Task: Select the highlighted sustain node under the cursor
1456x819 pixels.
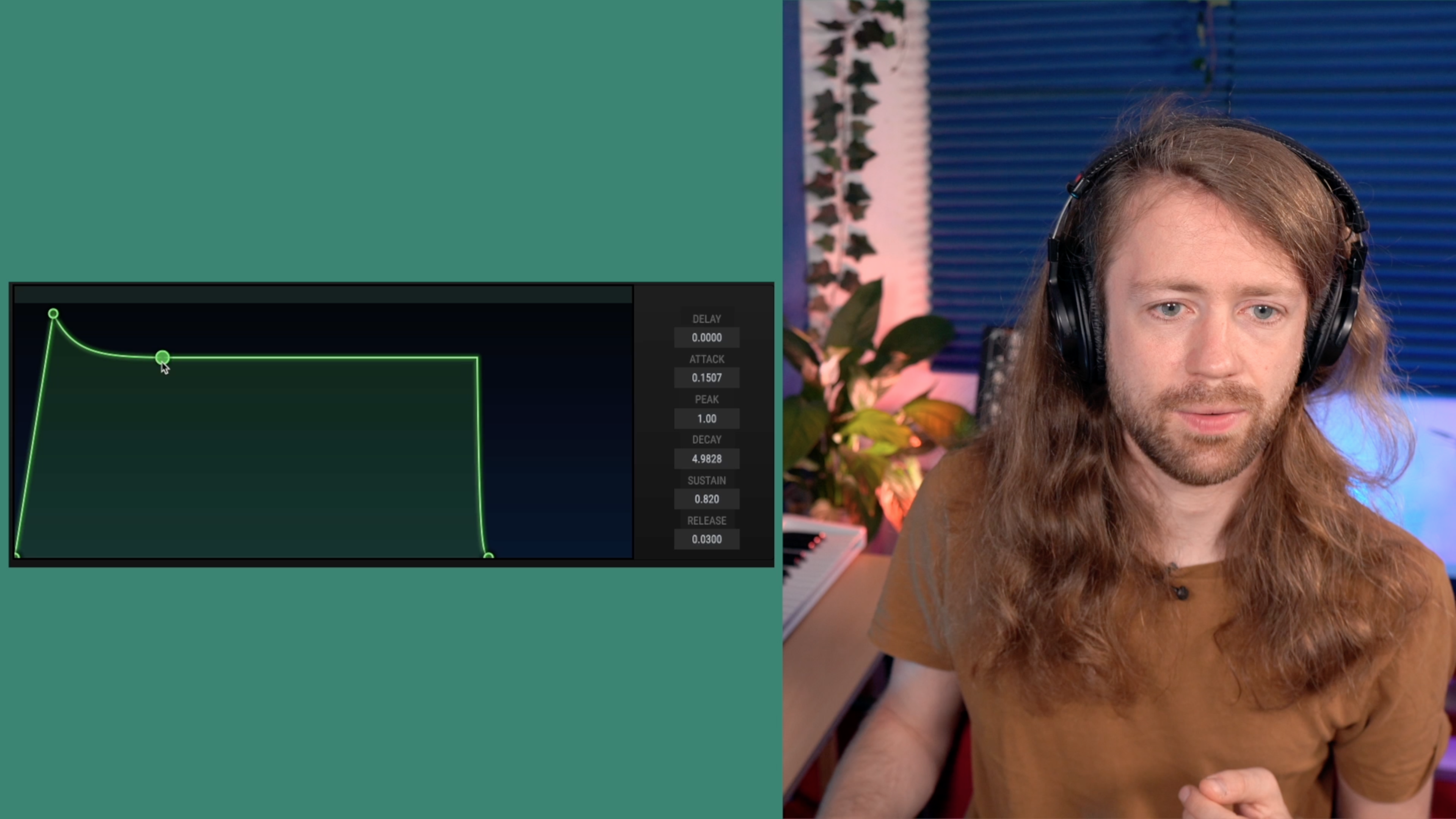Action: 162,357
